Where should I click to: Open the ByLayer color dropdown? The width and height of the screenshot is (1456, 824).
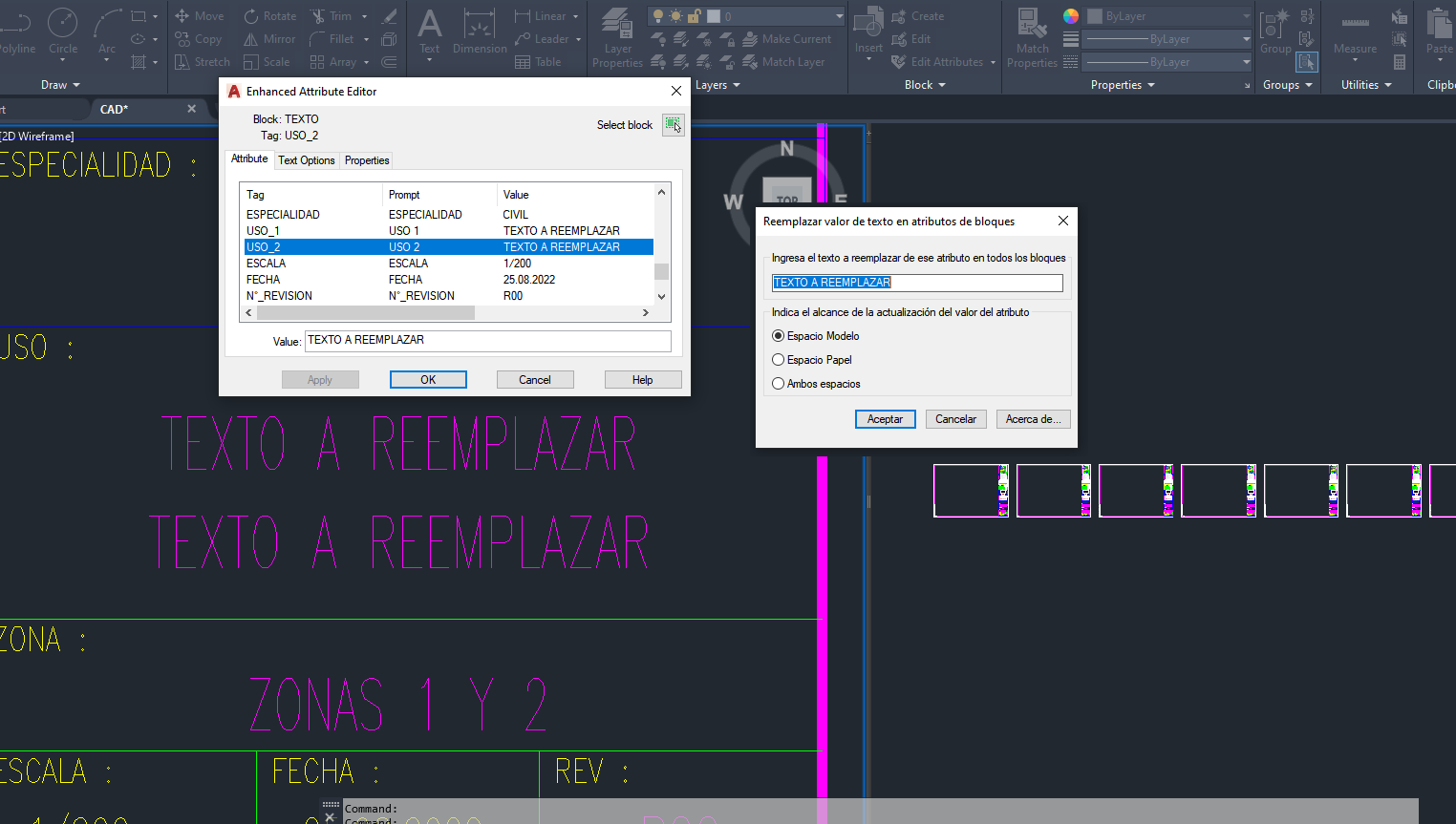click(1244, 15)
